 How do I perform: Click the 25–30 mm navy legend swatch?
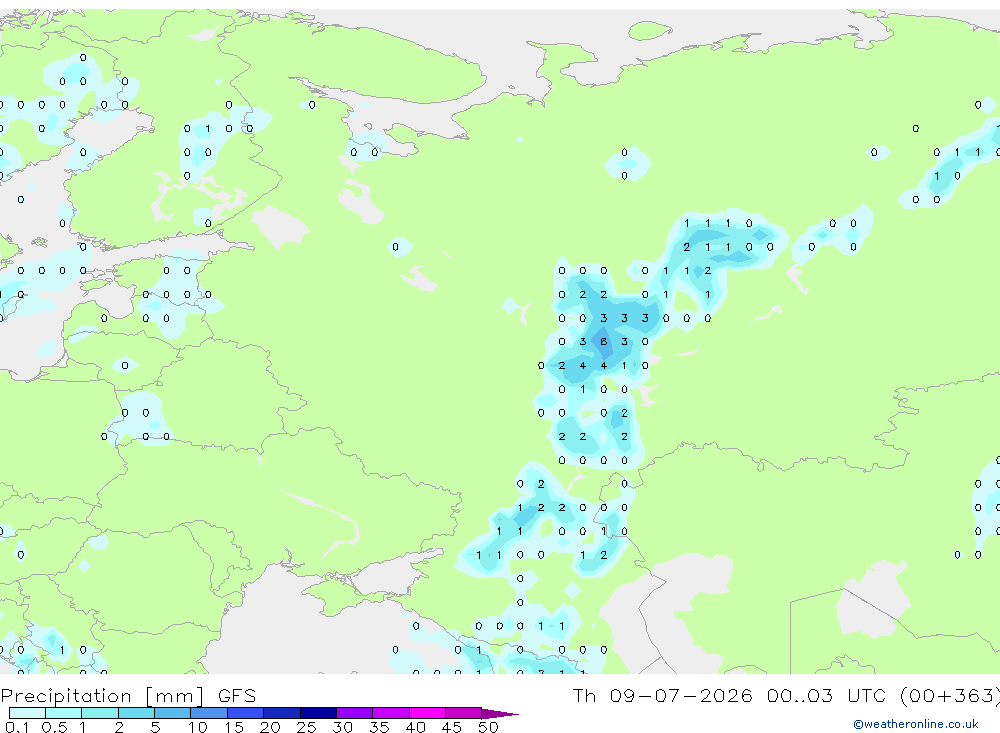pos(318,713)
